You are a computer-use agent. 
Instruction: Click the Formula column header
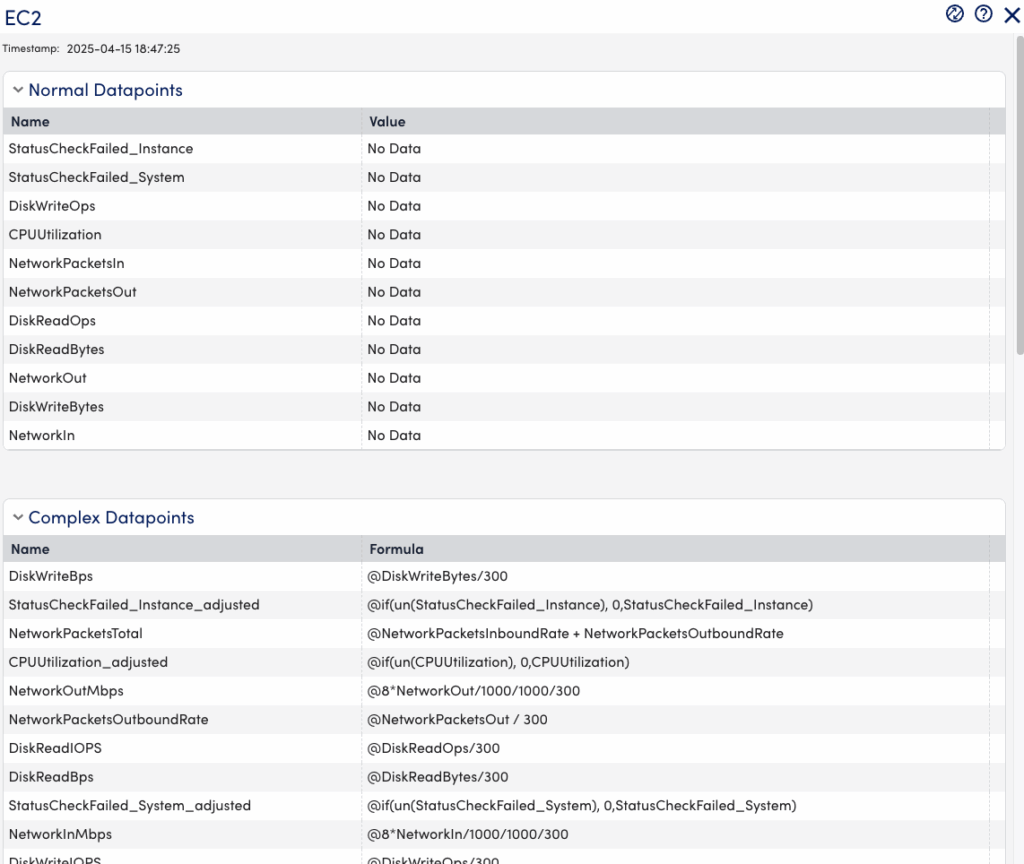click(396, 549)
